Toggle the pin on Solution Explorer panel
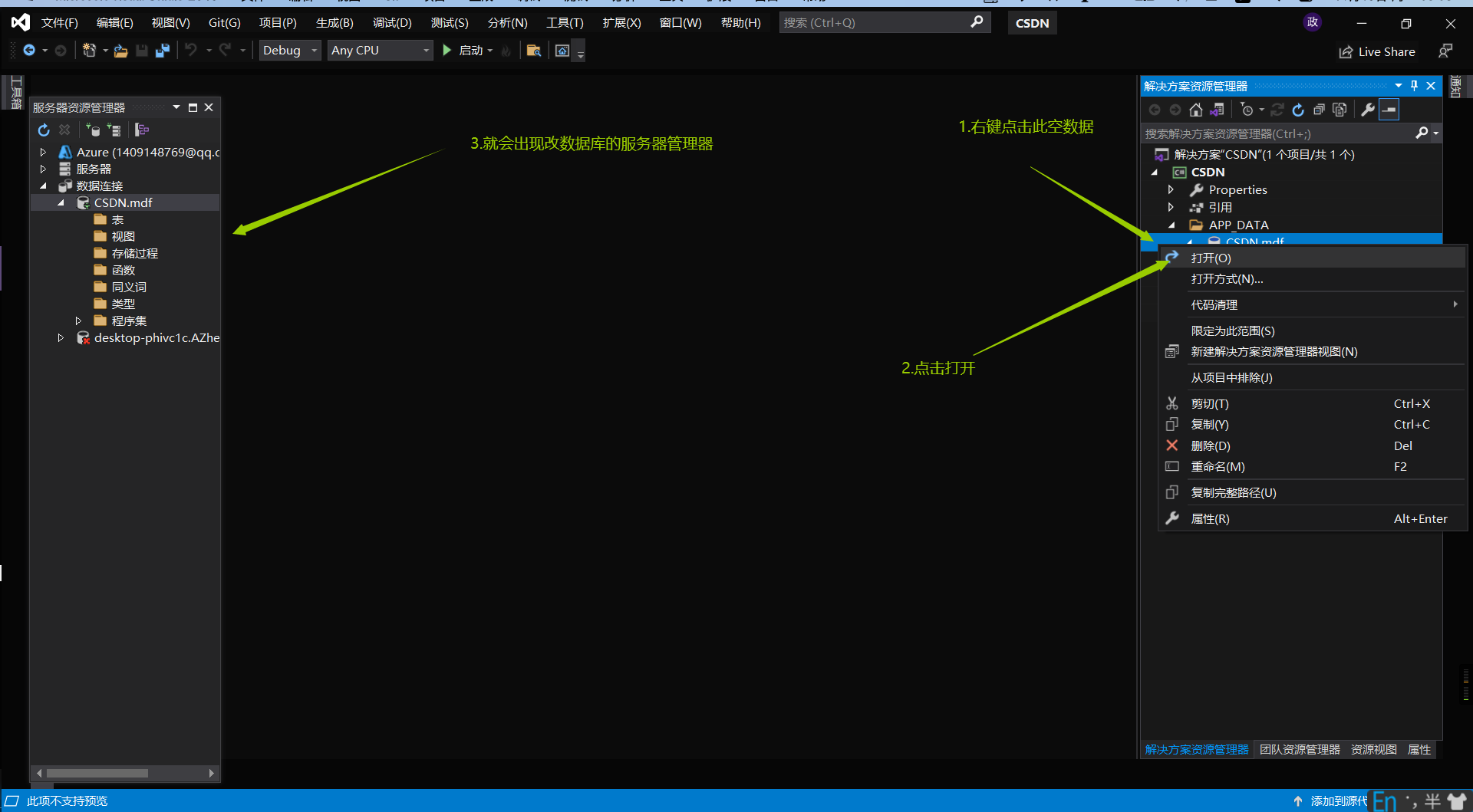This screenshot has width=1473, height=812. click(1414, 85)
